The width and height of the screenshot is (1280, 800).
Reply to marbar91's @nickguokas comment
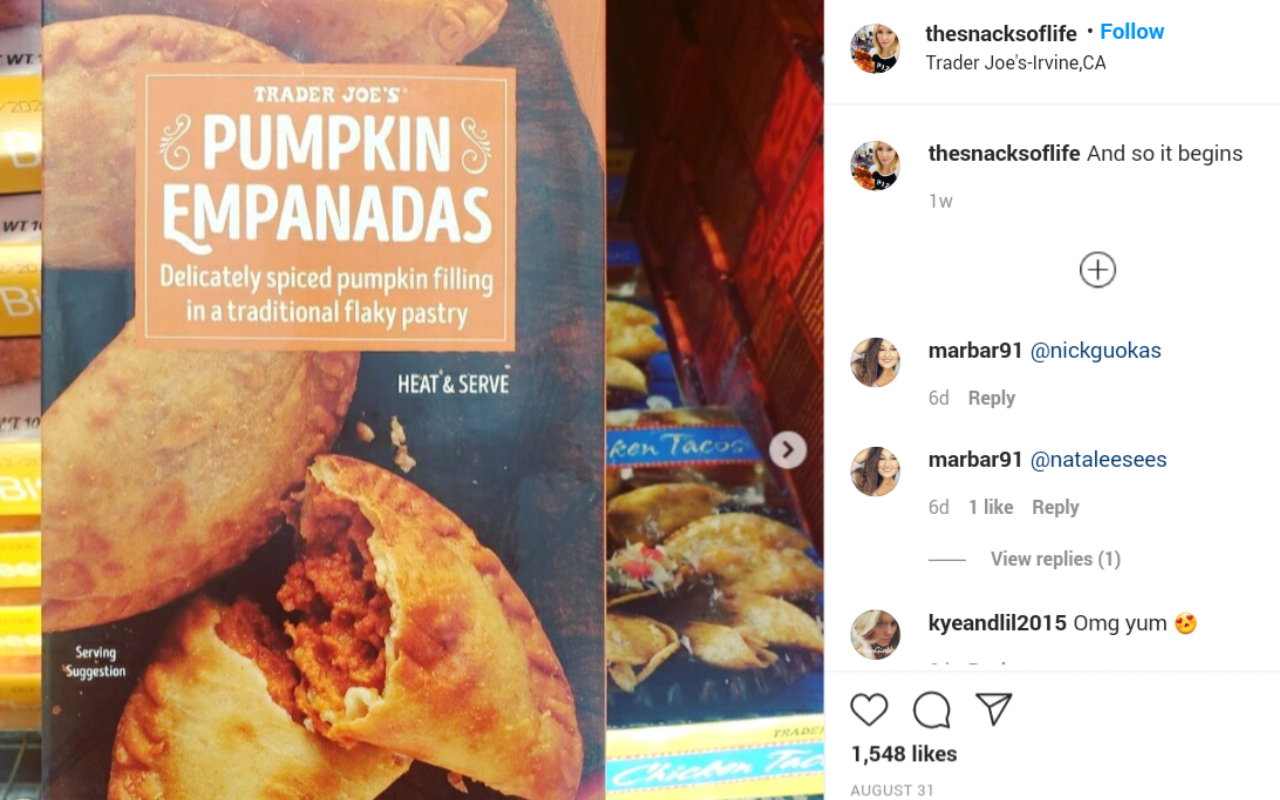tap(991, 398)
